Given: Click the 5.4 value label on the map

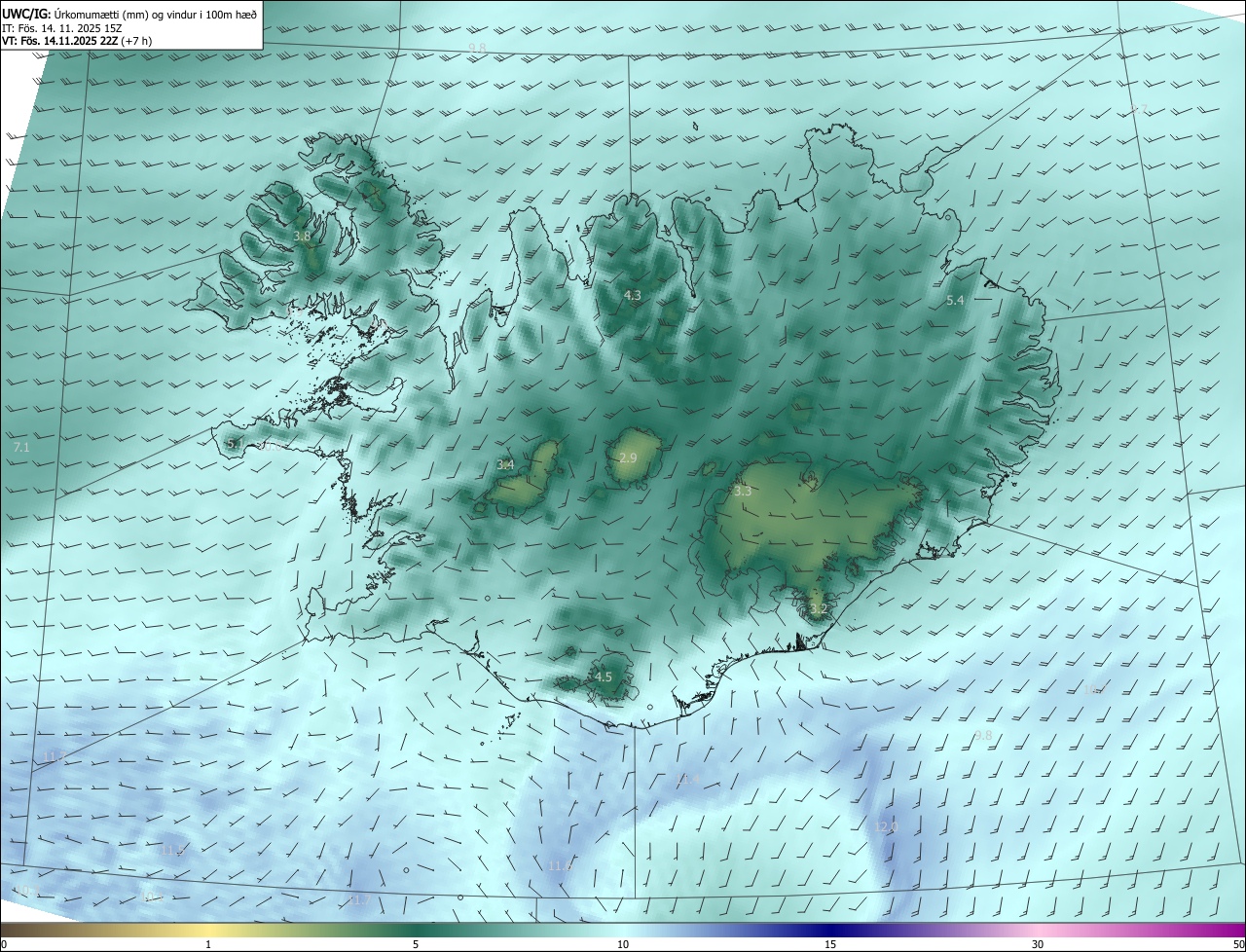Looking at the screenshot, I should coord(955,301).
